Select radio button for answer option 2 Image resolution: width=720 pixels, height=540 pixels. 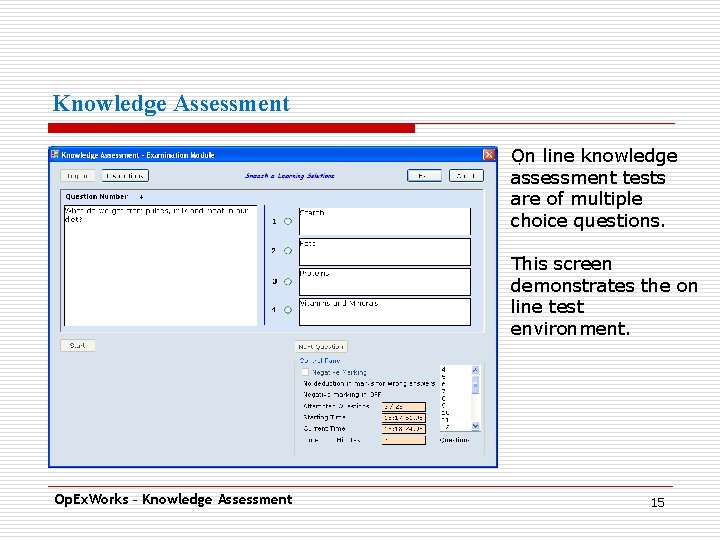[288, 251]
